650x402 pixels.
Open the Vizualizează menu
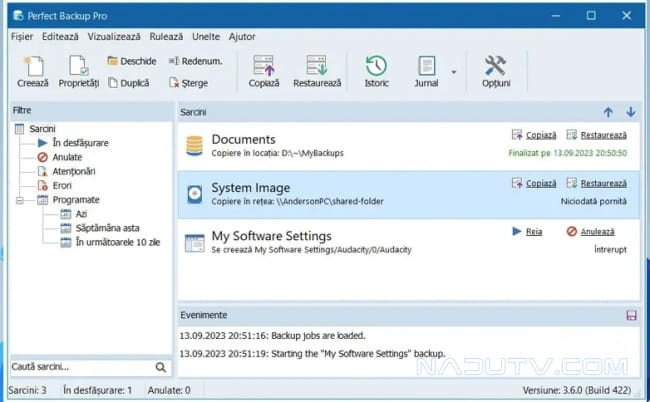coord(114,36)
